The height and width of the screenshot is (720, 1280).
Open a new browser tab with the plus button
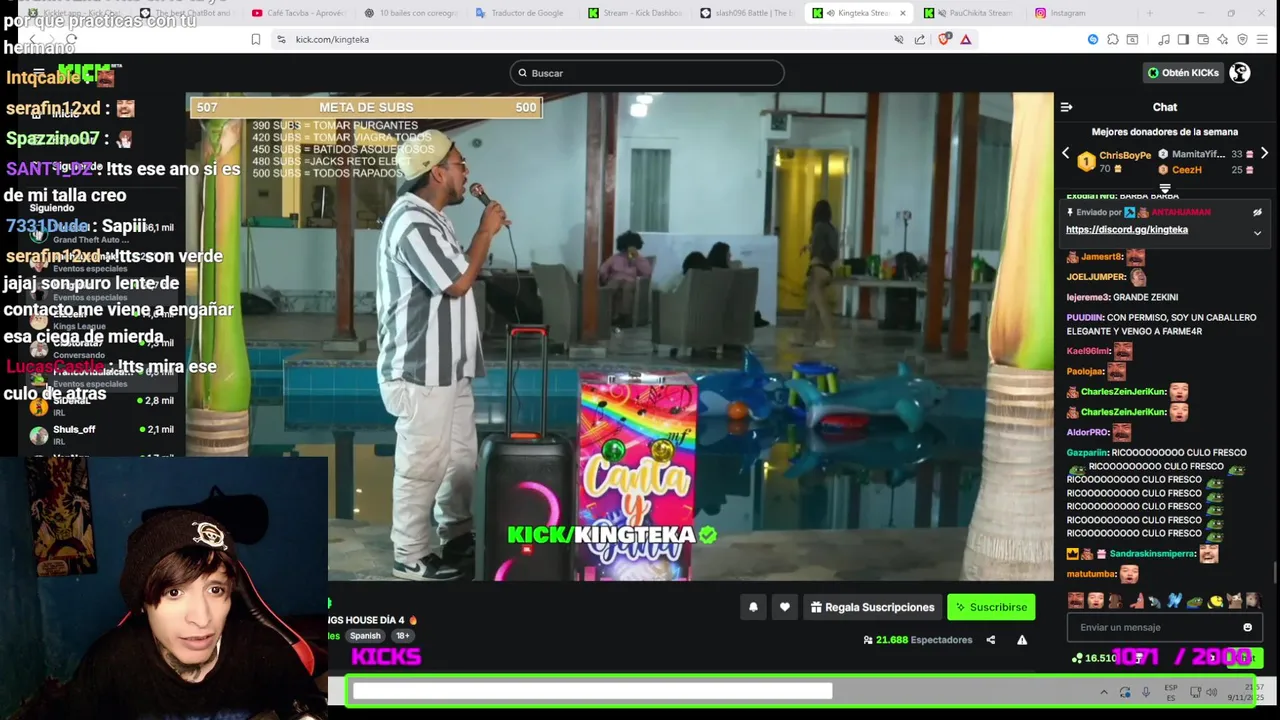click(x=1149, y=13)
